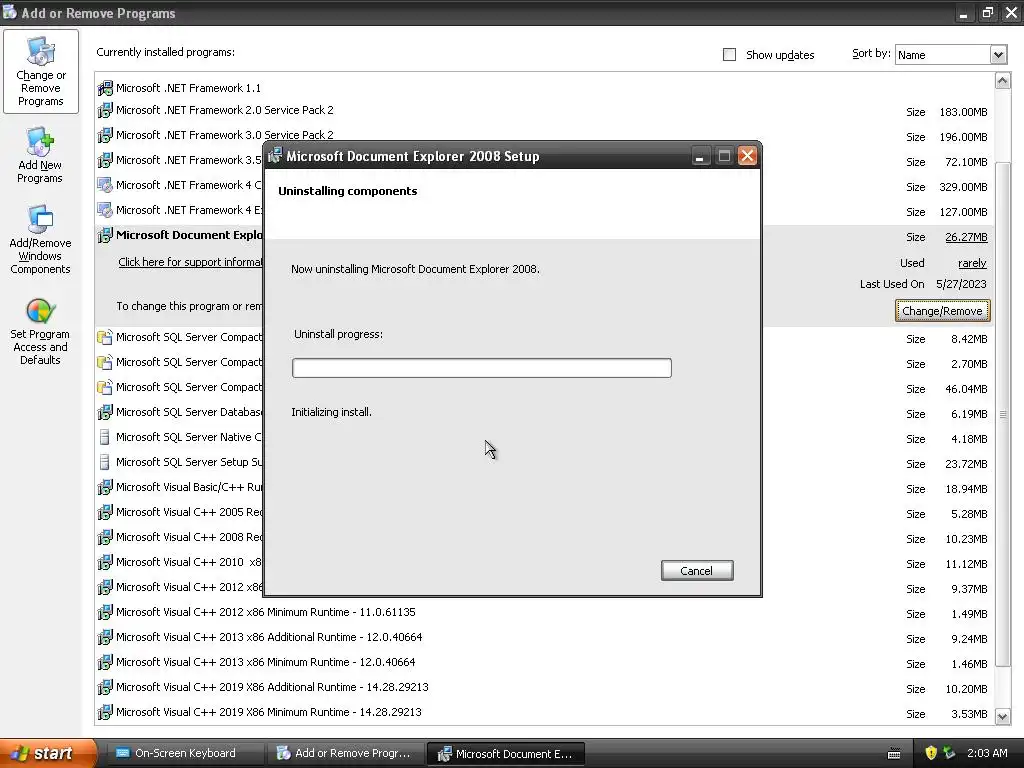Click icon of Microsoft SQL Server Database entry
Viewport: 1024px width, 768px height.
(104, 412)
